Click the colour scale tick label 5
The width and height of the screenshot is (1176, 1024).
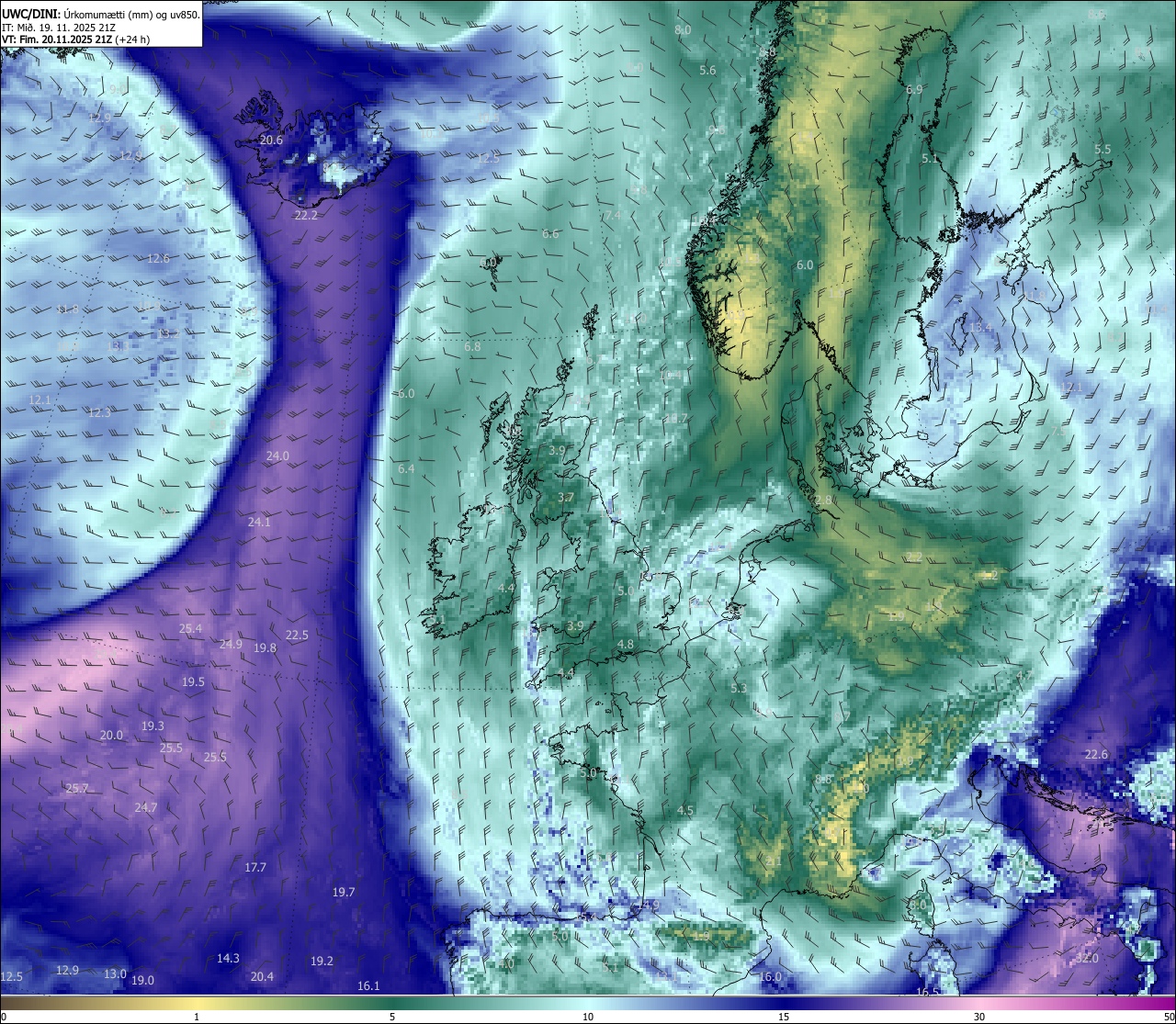click(x=392, y=1017)
